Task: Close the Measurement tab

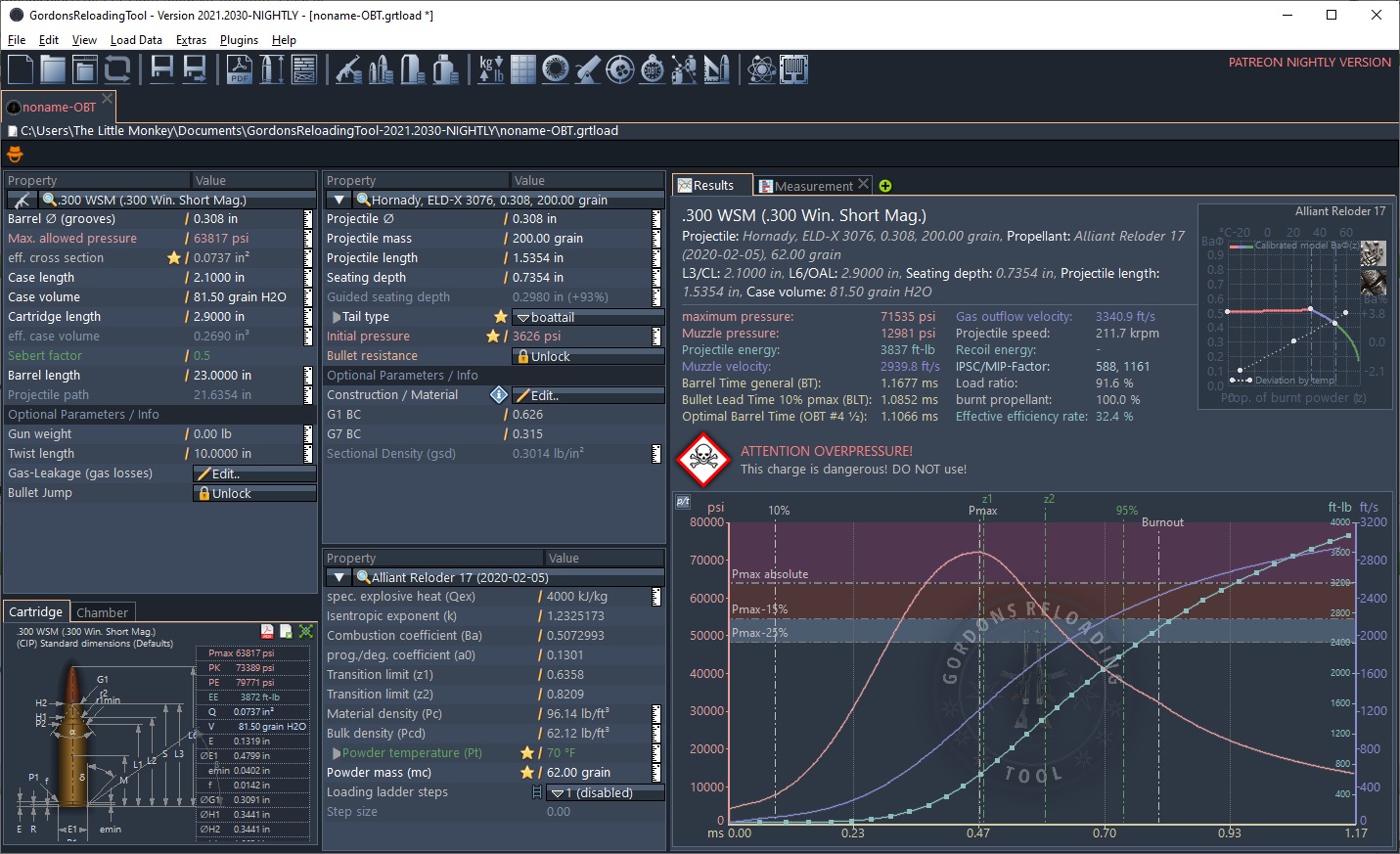Action: coord(863,184)
